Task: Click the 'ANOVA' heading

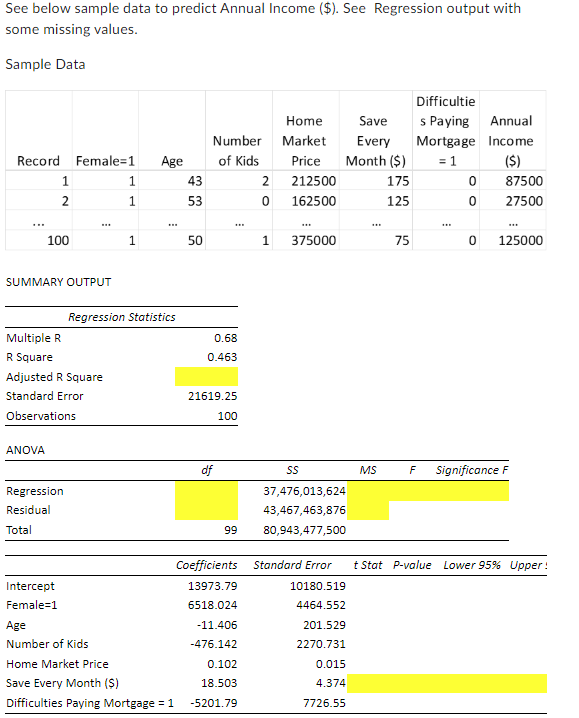Action: click(x=25, y=450)
